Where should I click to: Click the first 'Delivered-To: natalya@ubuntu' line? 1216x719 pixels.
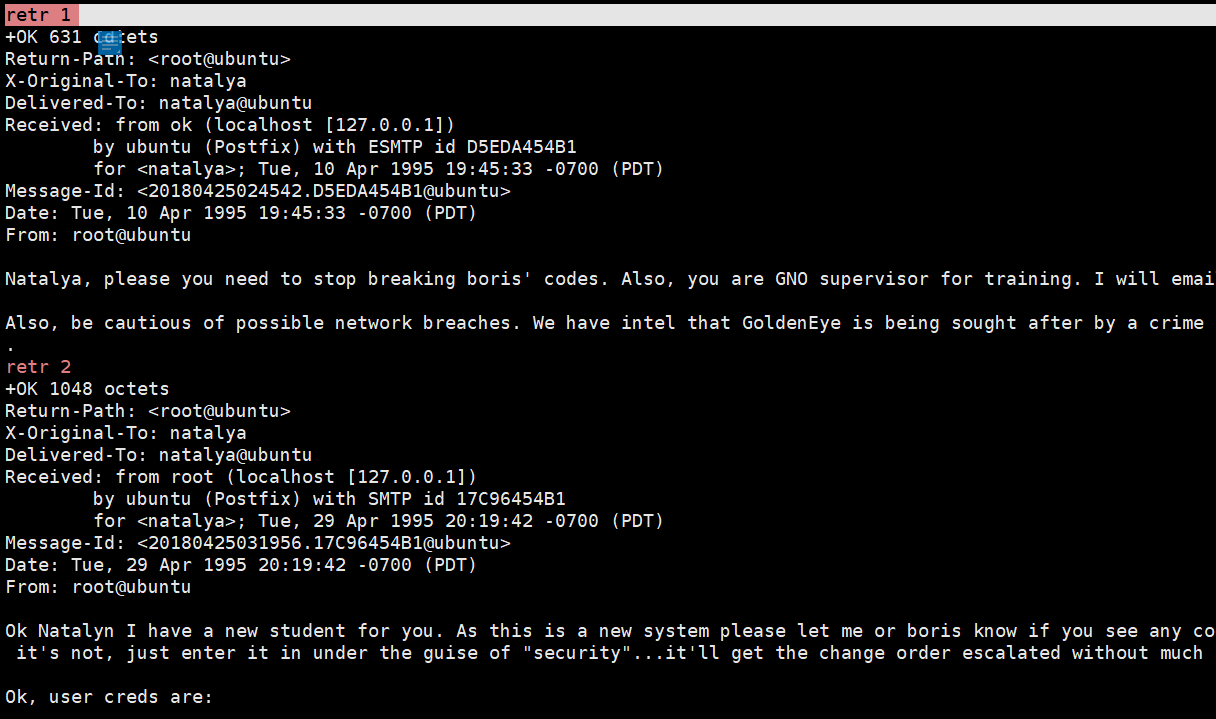159,103
